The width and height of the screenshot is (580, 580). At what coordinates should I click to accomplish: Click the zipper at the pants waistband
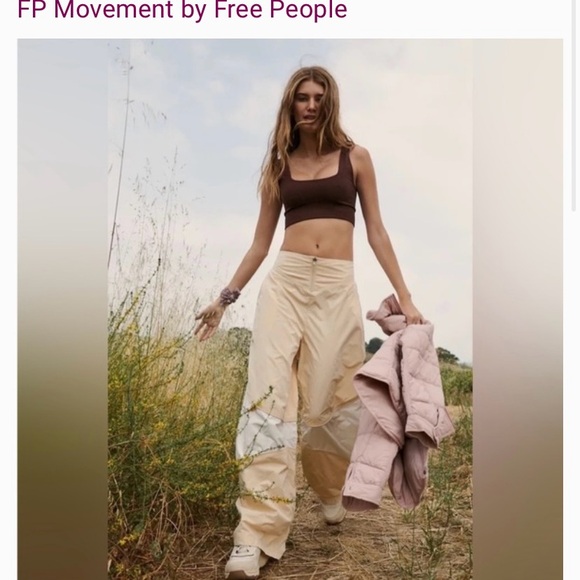click(315, 273)
